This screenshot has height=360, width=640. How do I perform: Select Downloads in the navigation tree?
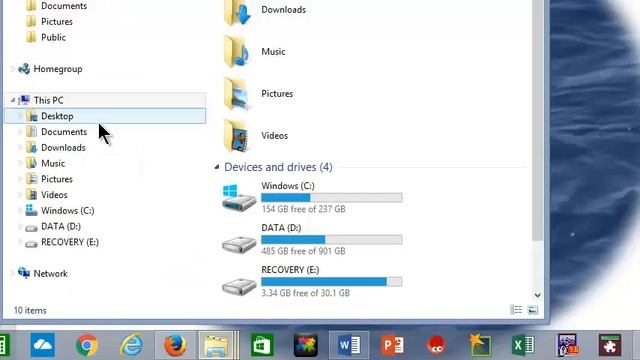tap(63, 148)
